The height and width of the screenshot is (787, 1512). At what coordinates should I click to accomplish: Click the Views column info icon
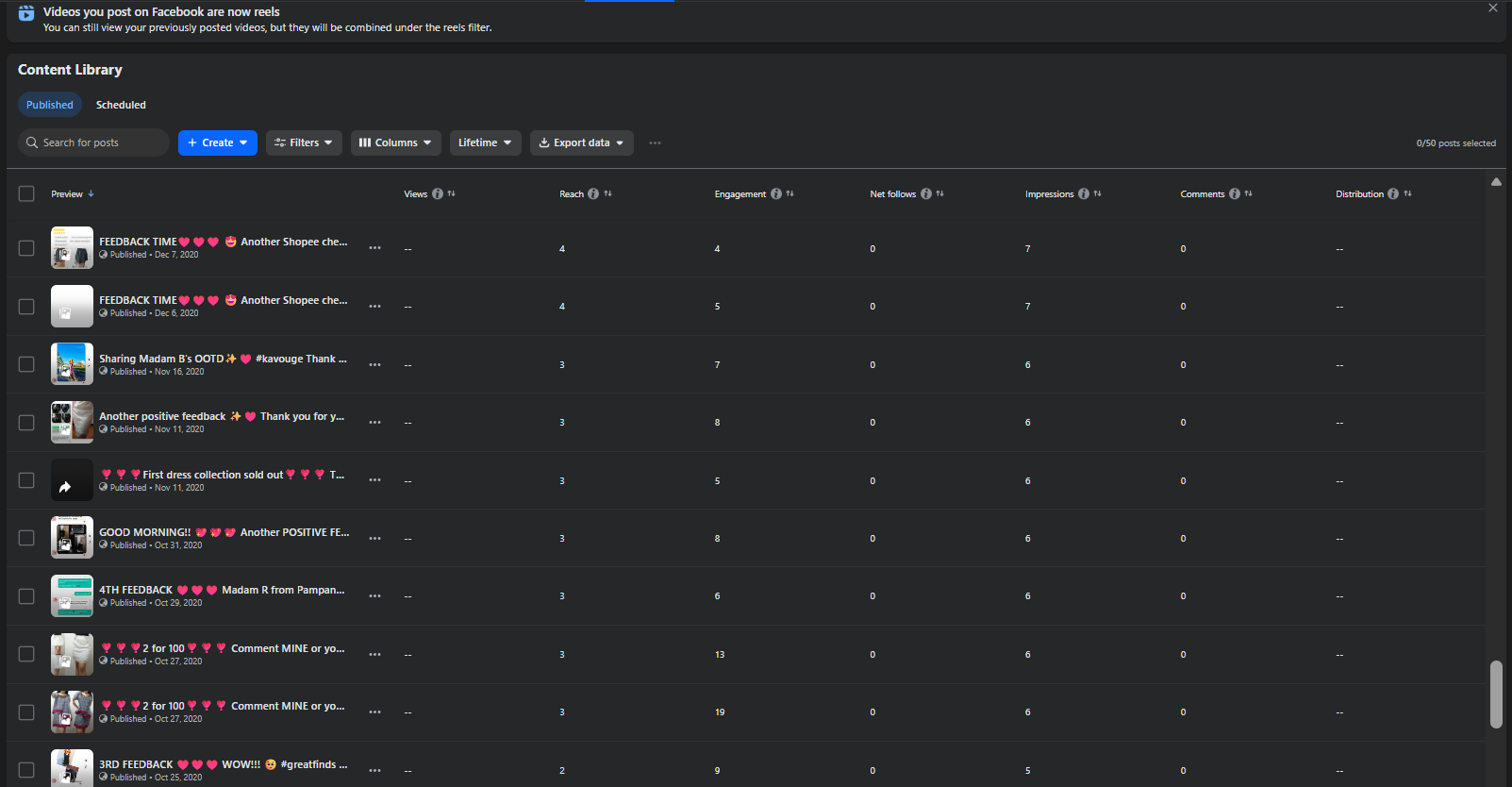pyautogui.click(x=438, y=194)
